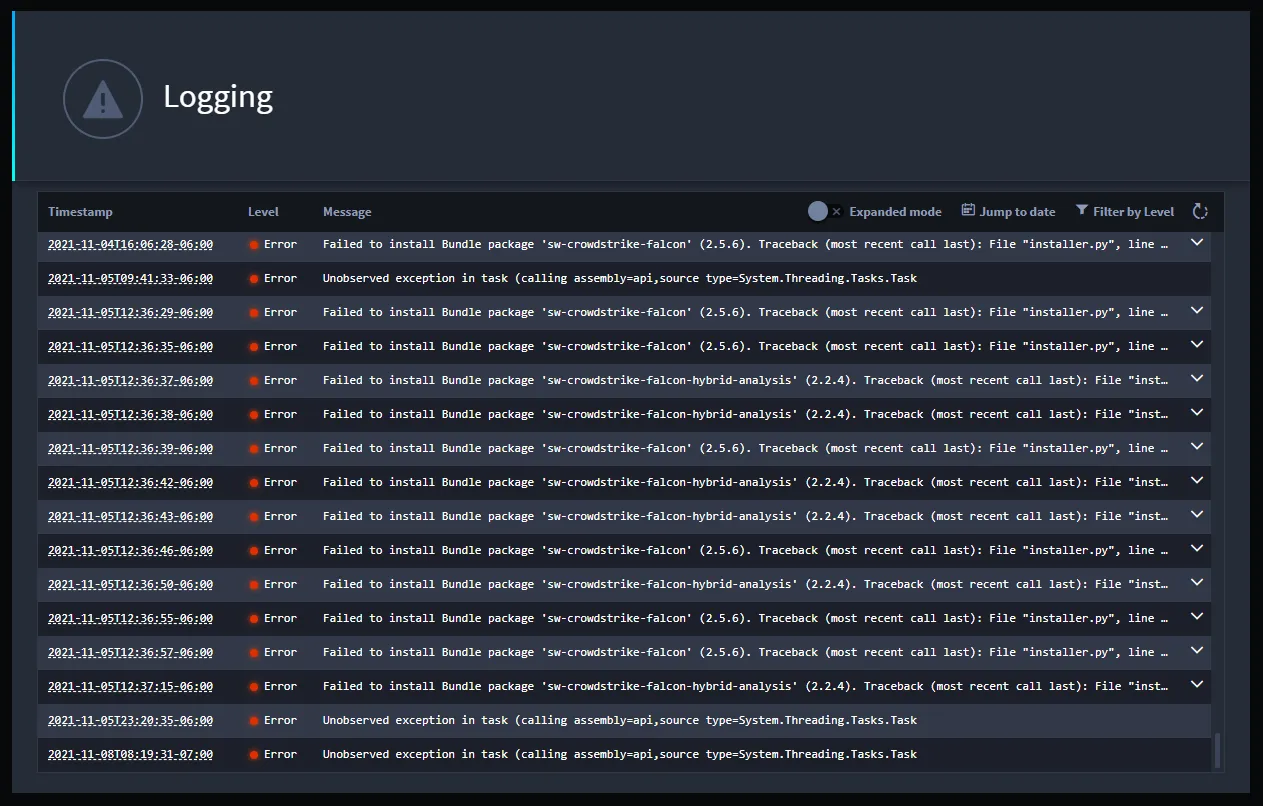Click the red Error dot in the 12:36:46 row
1263x806 pixels.
254,550
